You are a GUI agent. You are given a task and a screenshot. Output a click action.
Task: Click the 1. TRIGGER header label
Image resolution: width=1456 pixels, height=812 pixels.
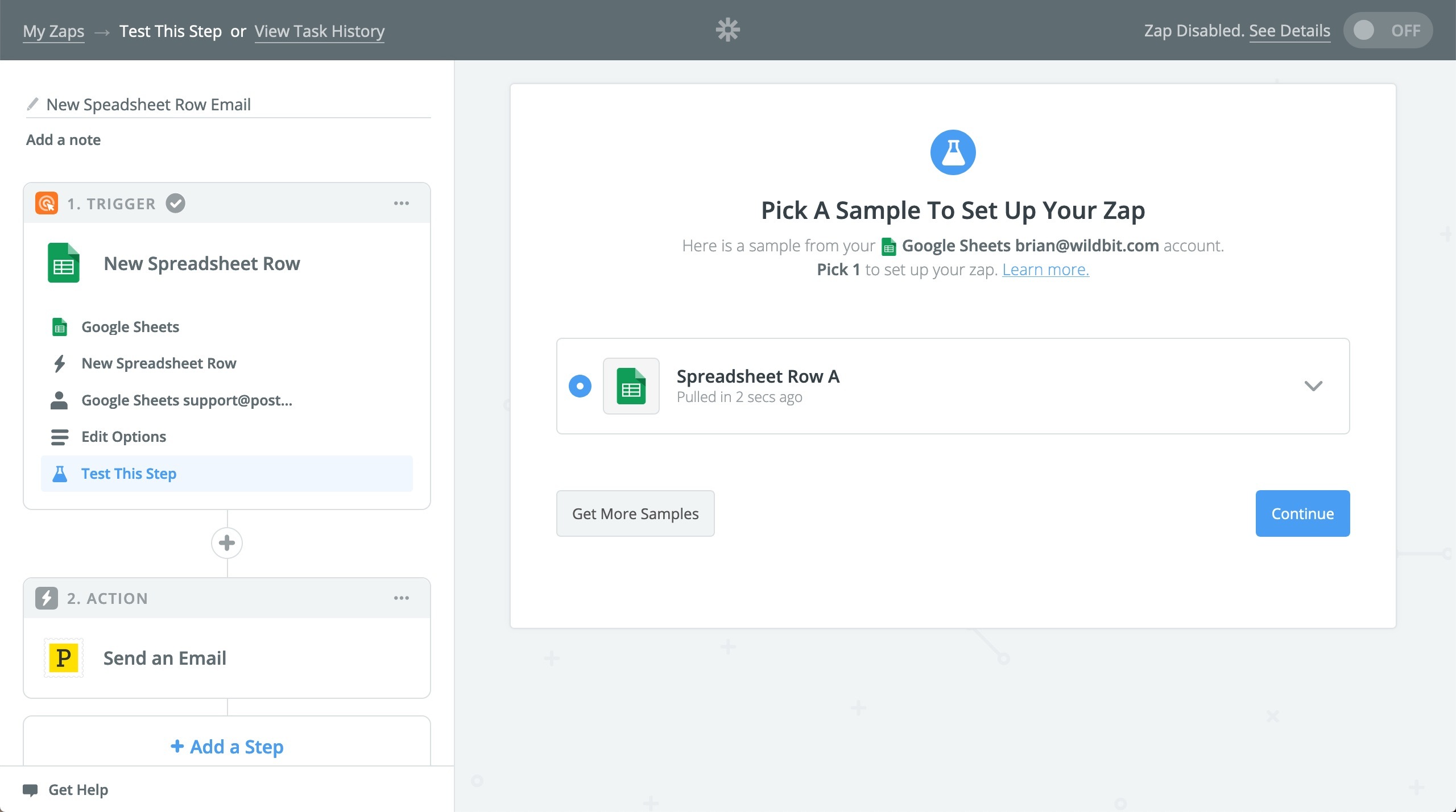(111, 204)
